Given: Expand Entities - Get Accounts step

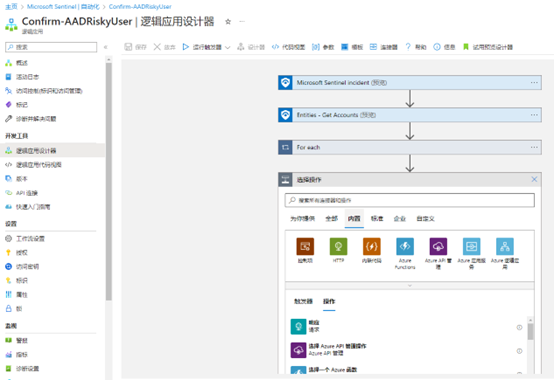Looking at the screenshot, I should [x=410, y=115].
